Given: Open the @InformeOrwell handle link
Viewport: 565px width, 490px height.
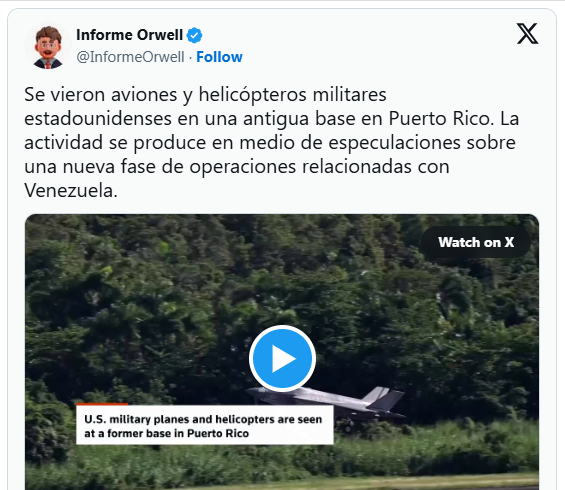Looking at the screenshot, I should 130,57.
